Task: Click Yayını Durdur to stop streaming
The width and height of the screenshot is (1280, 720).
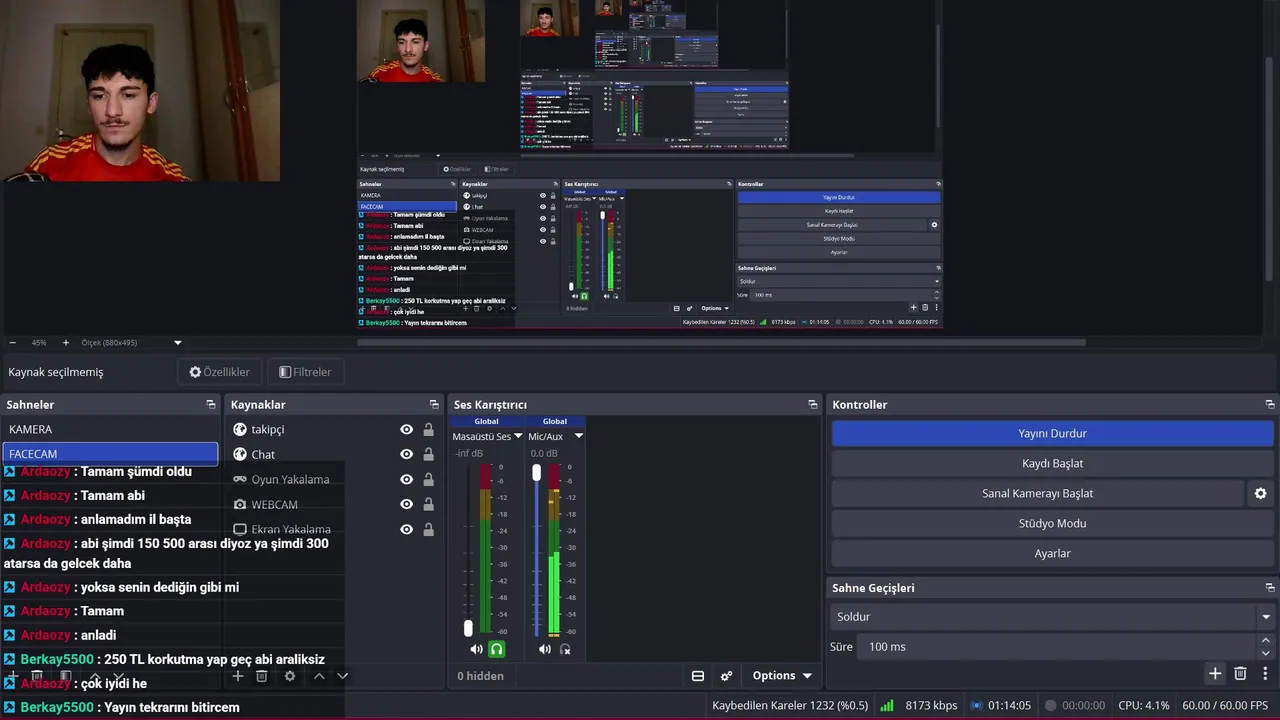Action: tap(1052, 433)
